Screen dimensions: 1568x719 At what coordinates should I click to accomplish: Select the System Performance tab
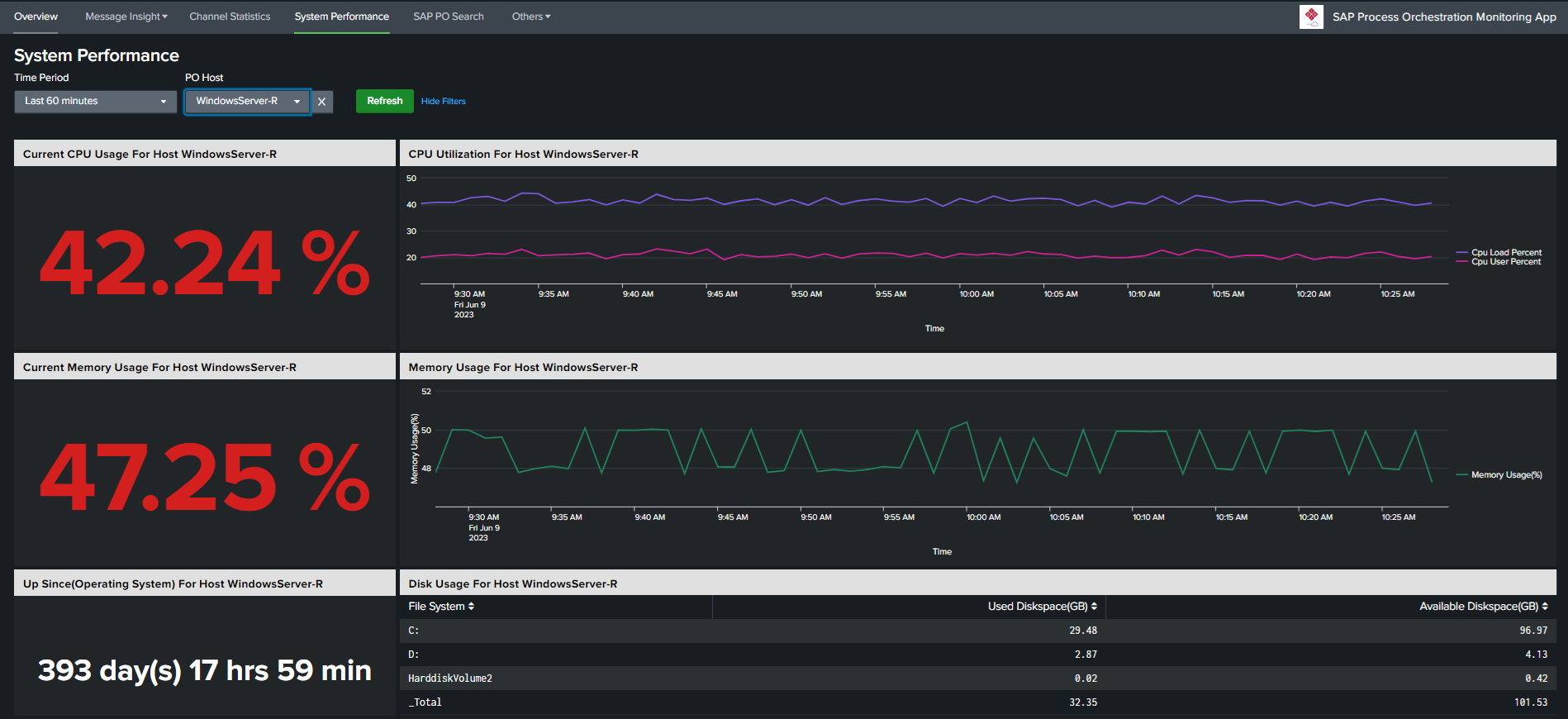click(342, 17)
